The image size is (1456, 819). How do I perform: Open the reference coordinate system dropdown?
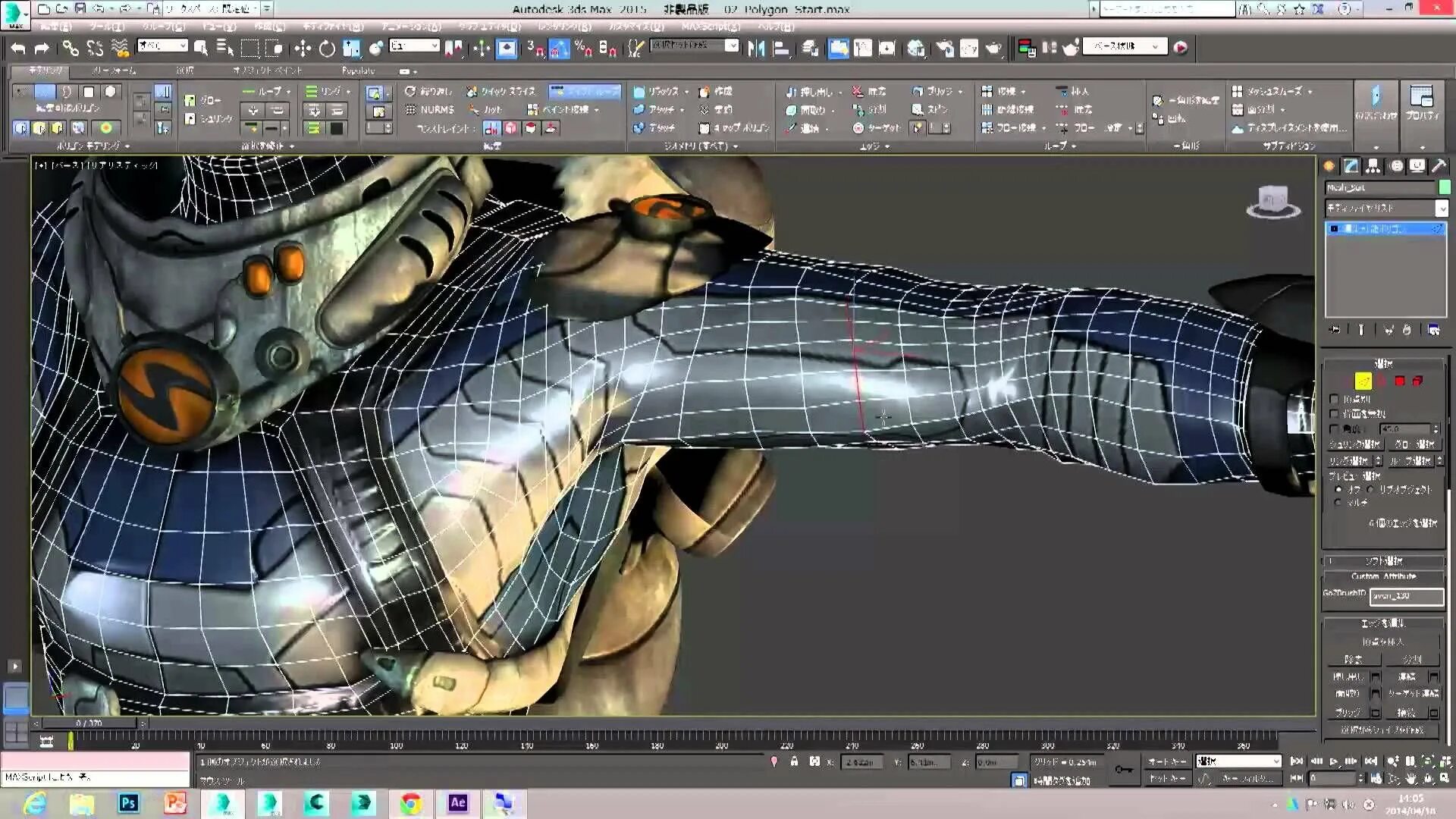pos(414,46)
